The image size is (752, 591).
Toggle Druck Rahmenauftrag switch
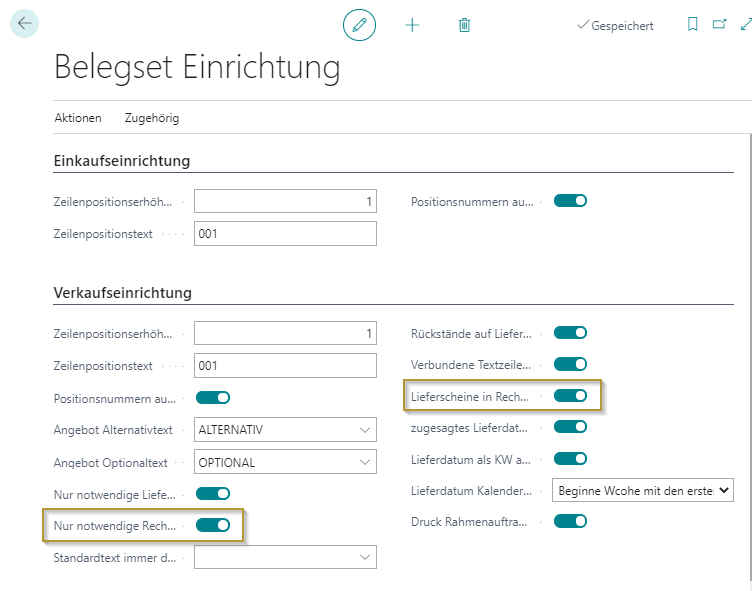click(x=570, y=521)
